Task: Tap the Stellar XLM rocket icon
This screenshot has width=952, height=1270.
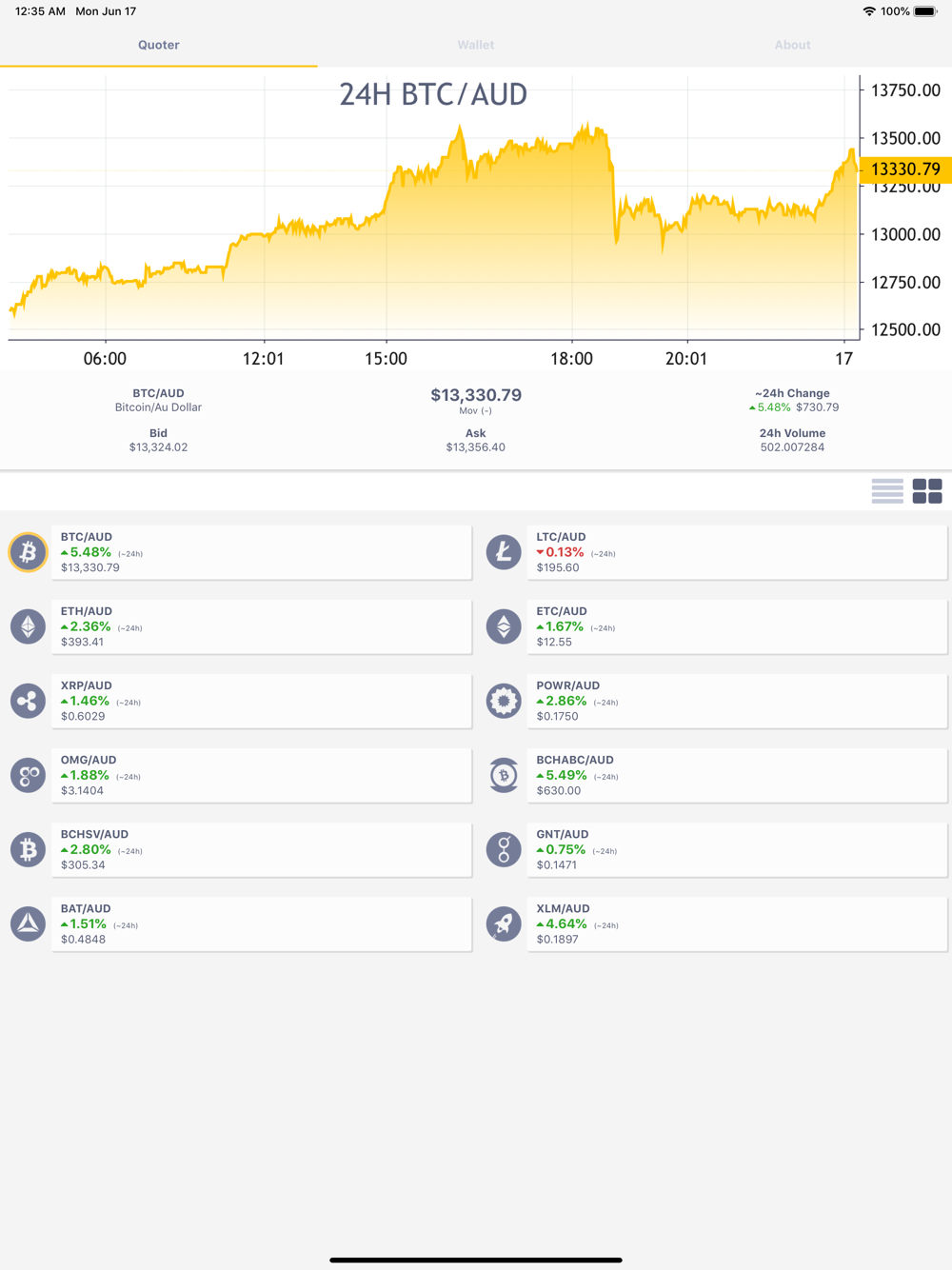Action: (x=504, y=923)
